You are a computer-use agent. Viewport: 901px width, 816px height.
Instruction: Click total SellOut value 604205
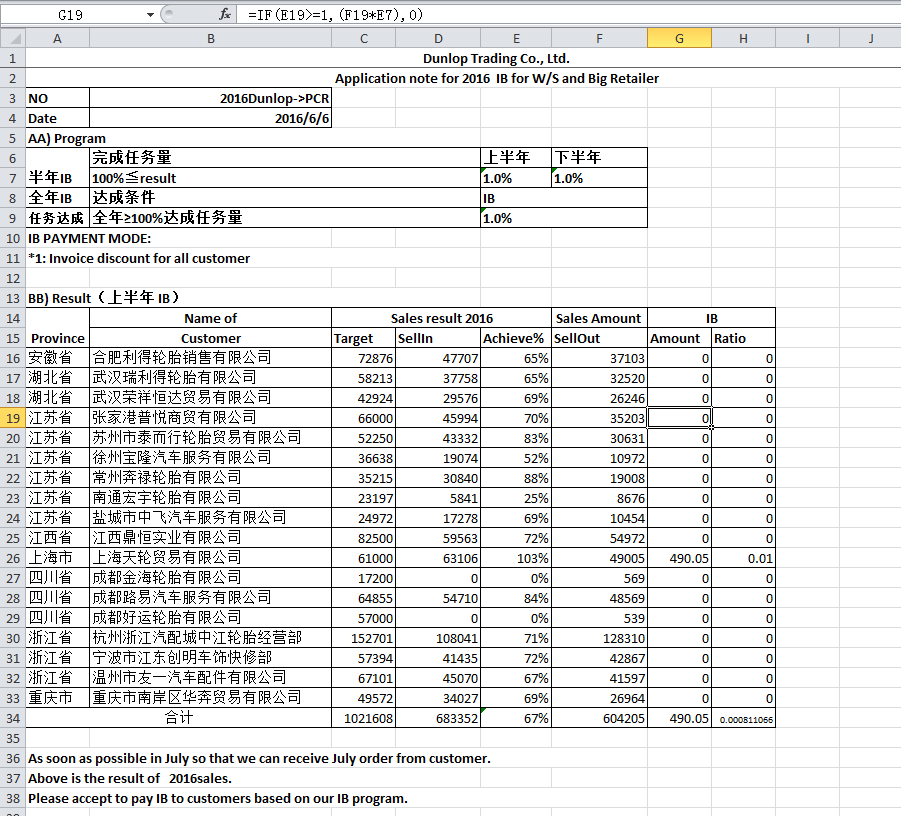tap(599, 718)
